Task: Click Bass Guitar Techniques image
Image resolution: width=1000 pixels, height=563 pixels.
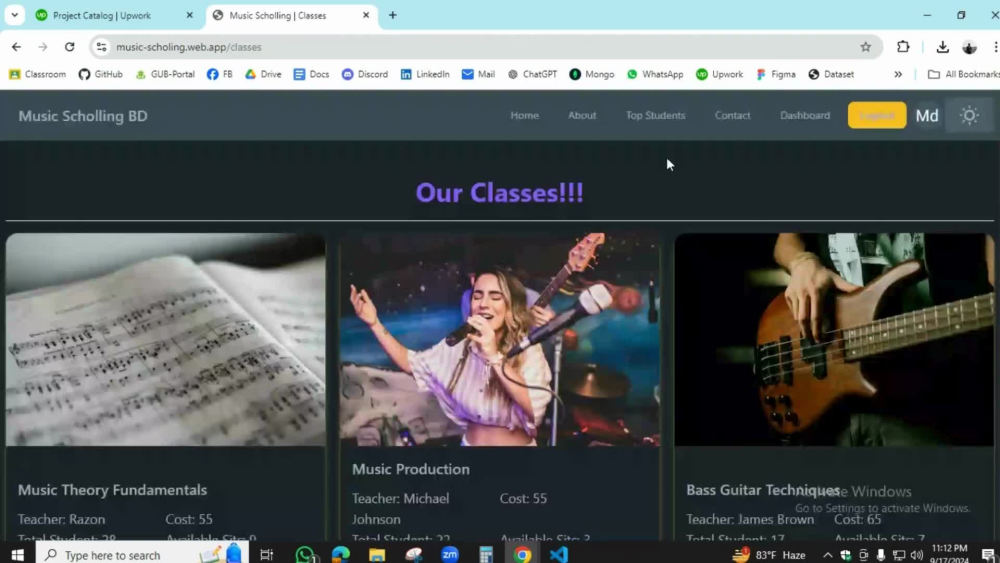Action: click(x=834, y=339)
